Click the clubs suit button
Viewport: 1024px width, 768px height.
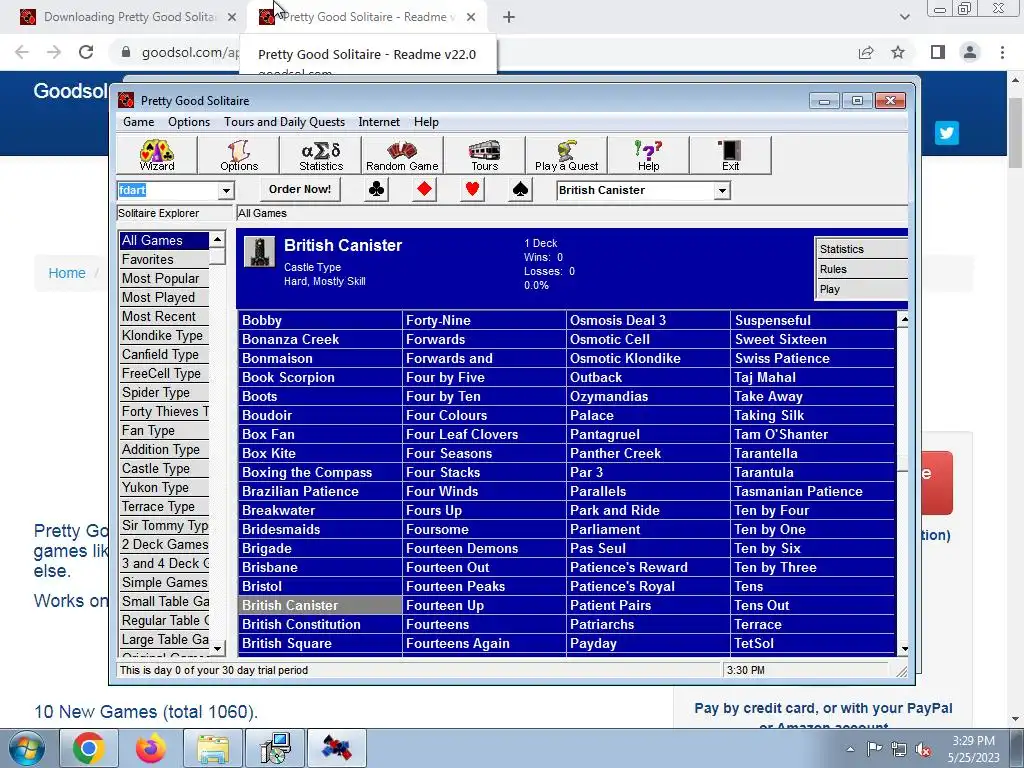[x=377, y=190]
